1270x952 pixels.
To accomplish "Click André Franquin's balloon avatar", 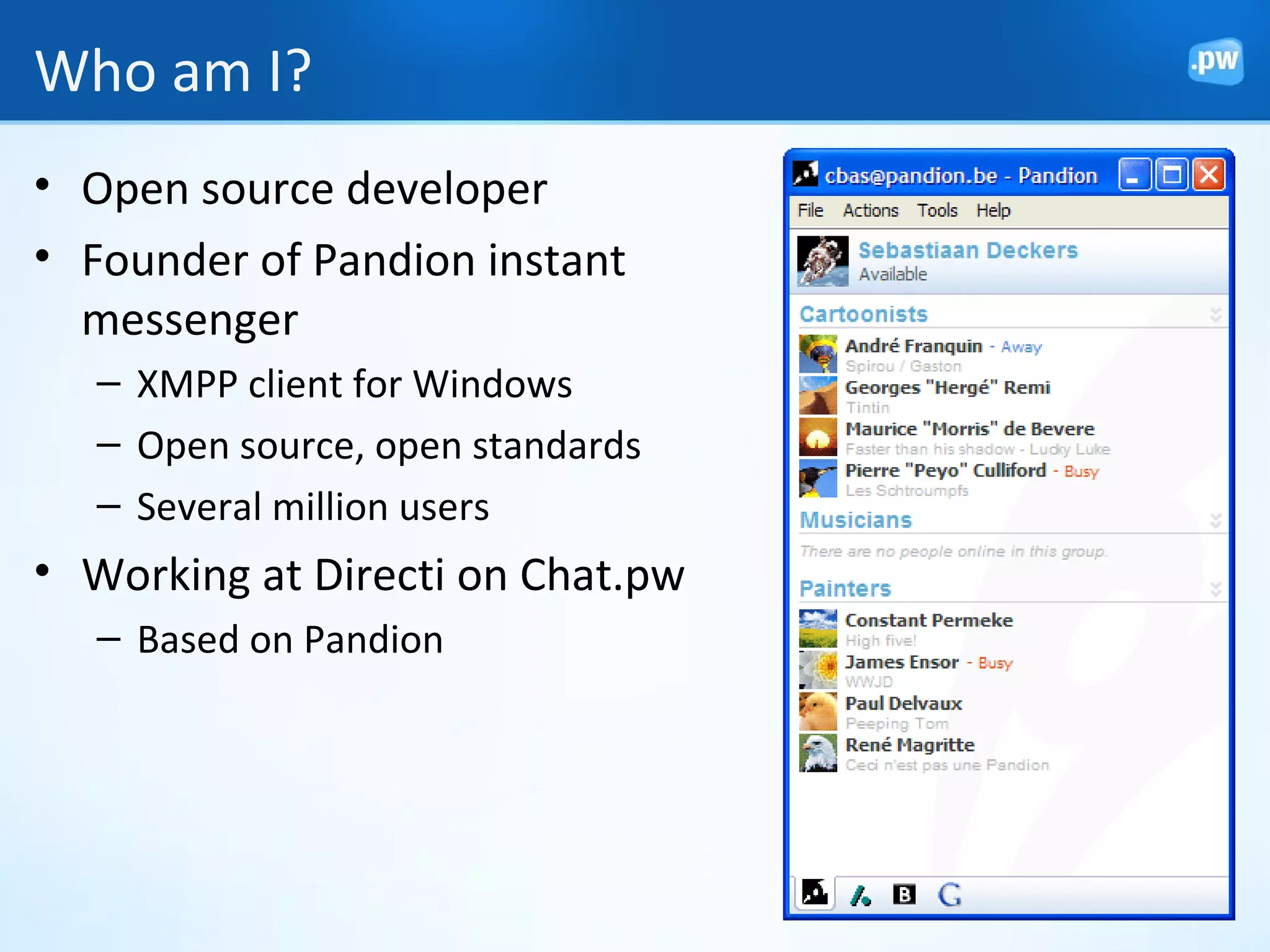I will click(x=818, y=354).
